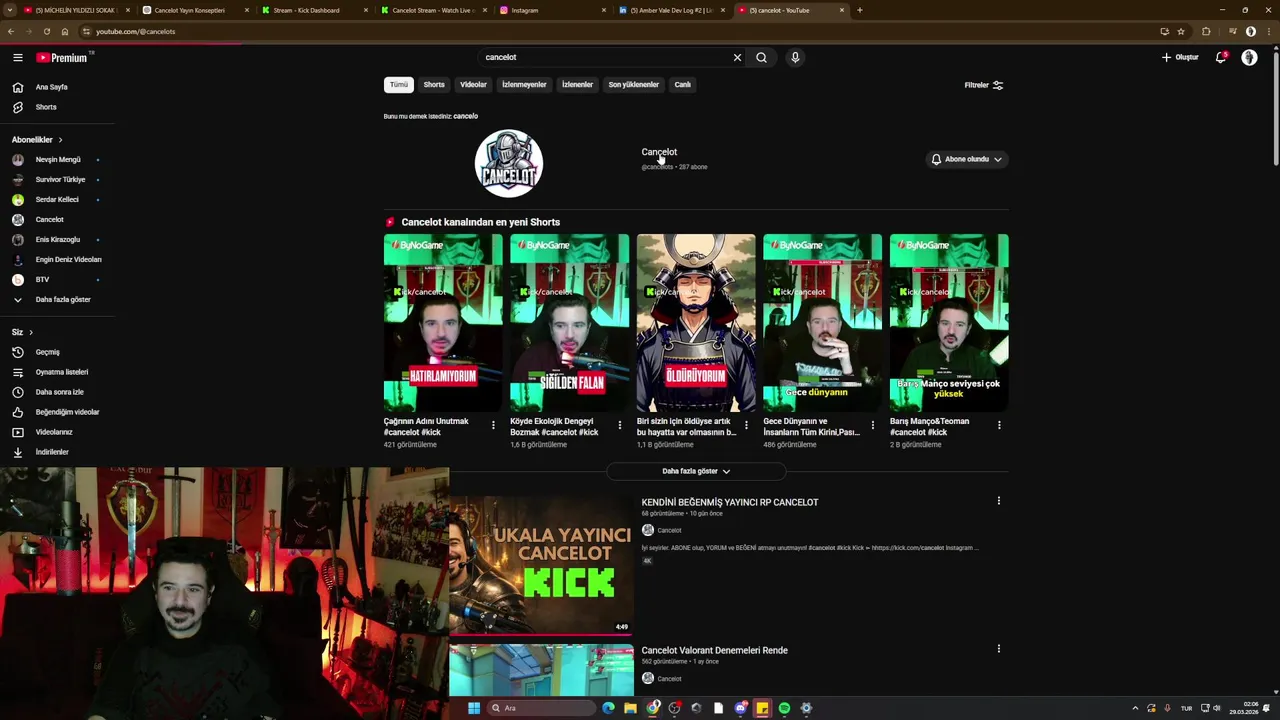Open the ÖLDÜRÜYORUM samurai Short thumbnail
The width and height of the screenshot is (1280, 720).
[x=696, y=323]
